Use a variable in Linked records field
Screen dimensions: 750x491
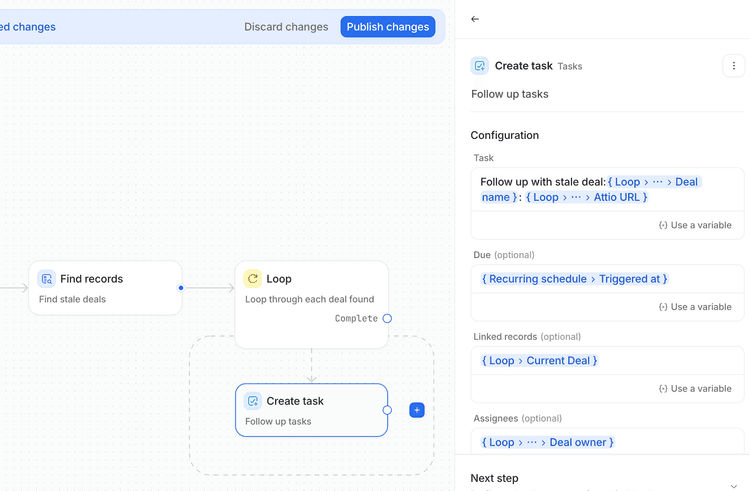(695, 389)
